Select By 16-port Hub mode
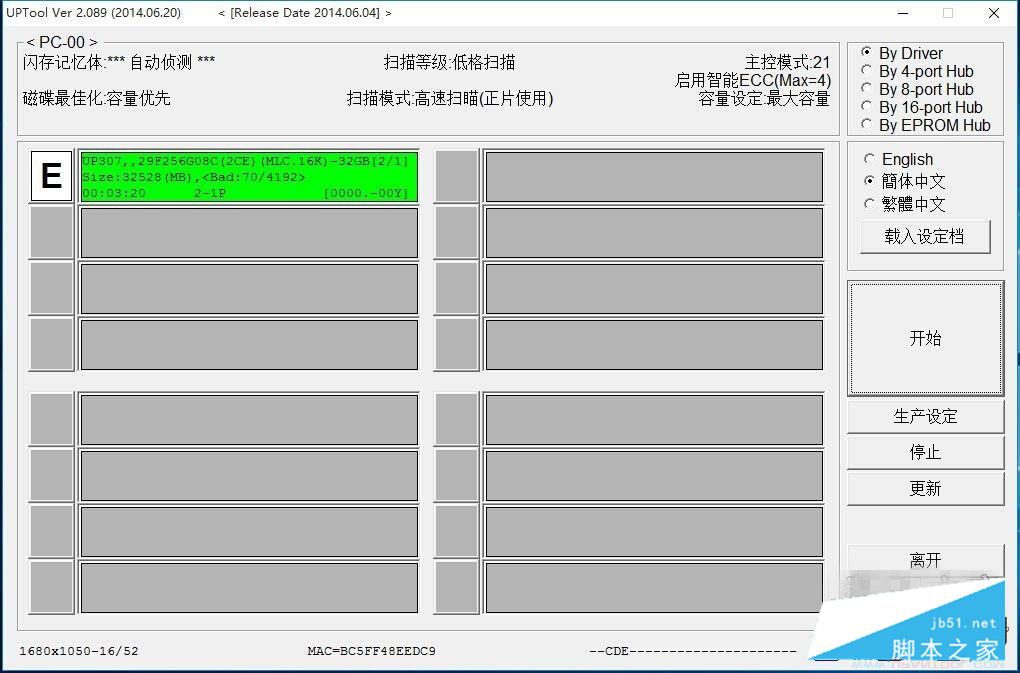The height and width of the screenshot is (673, 1020). tap(866, 107)
